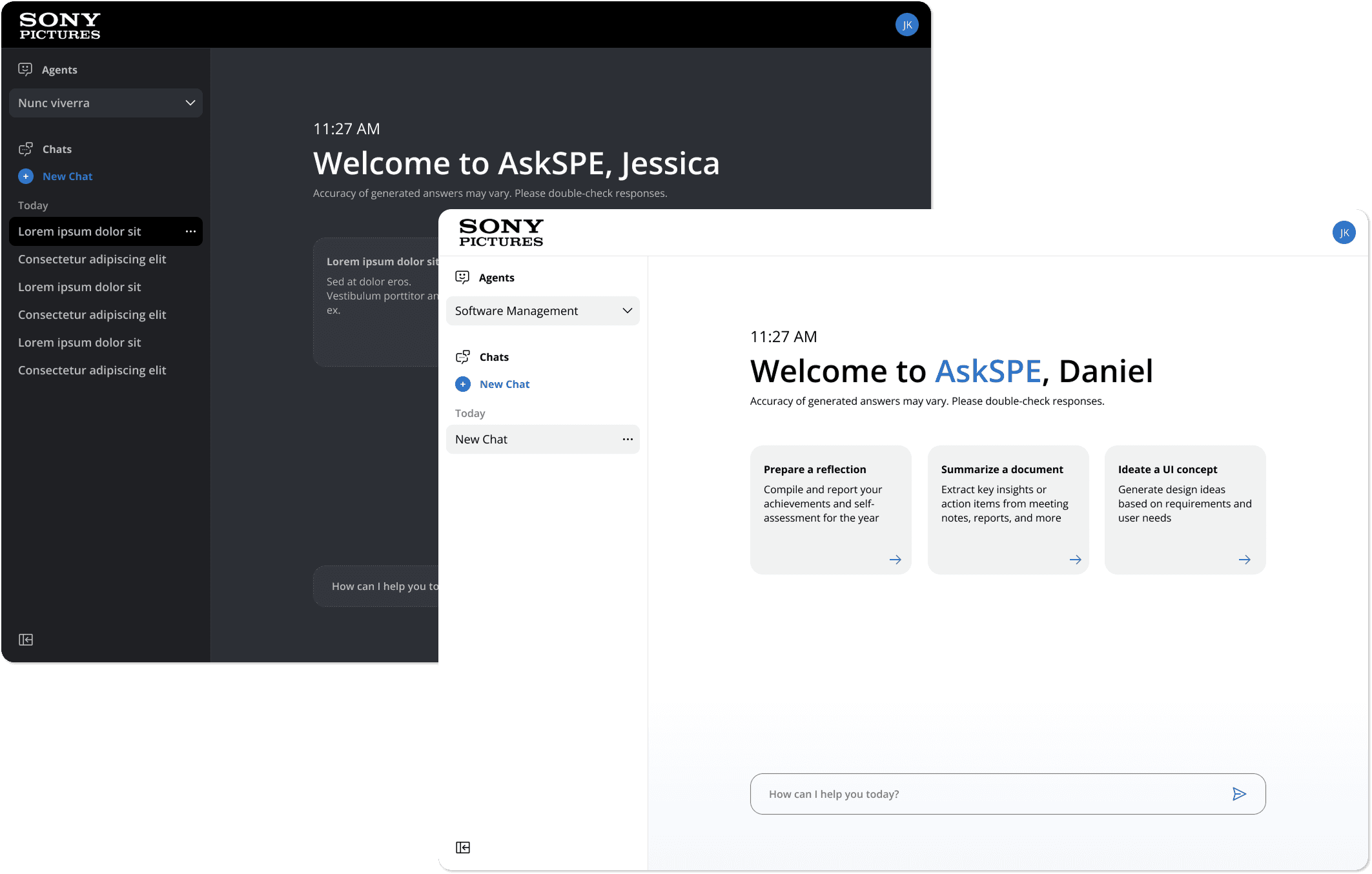Open JK user avatar in light window
The width and height of the screenshot is (1372, 874).
[1344, 232]
